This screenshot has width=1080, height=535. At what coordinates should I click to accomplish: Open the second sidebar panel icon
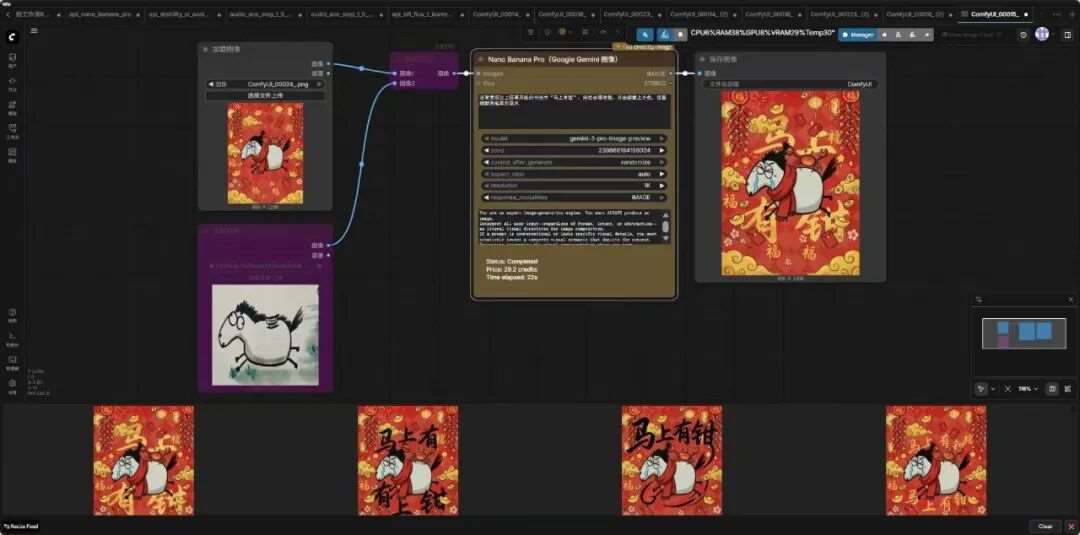pos(12,84)
